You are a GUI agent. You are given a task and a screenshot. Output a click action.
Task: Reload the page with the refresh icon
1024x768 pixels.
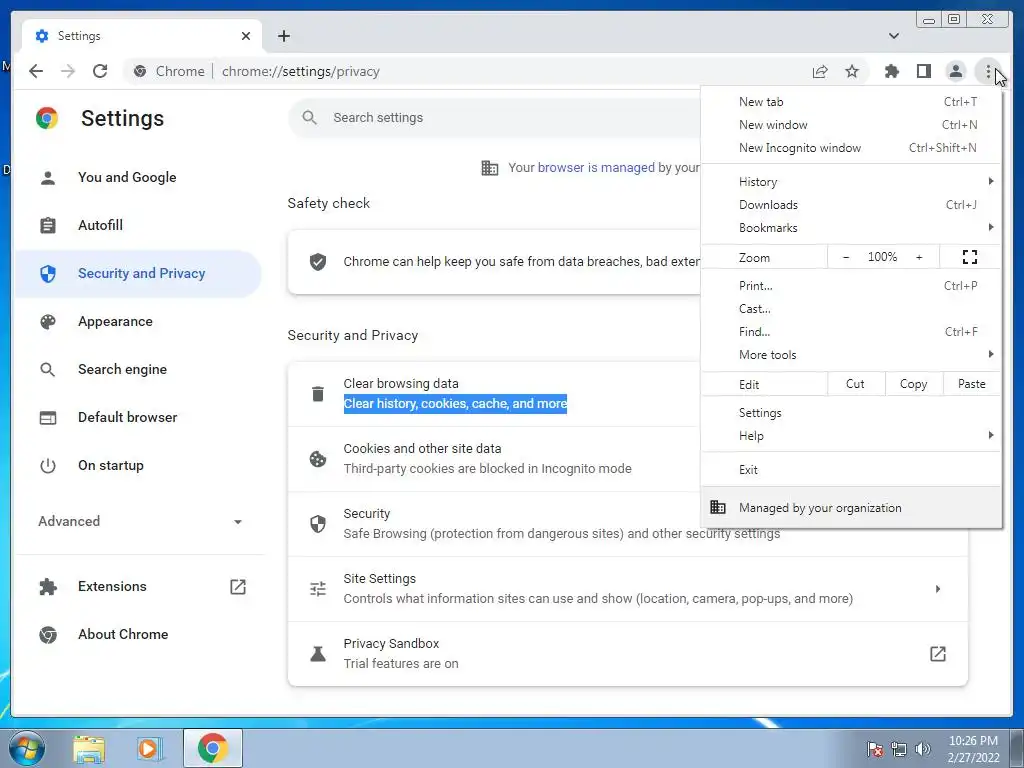pyautogui.click(x=100, y=71)
